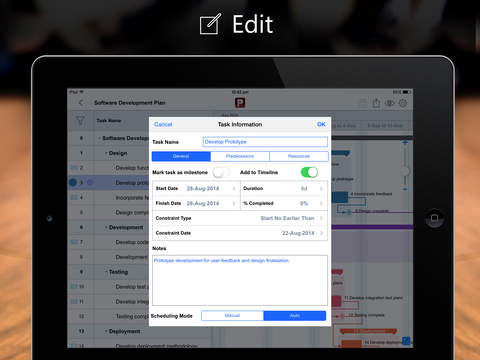Zoom in with the plus above the slider

point(405,142)
